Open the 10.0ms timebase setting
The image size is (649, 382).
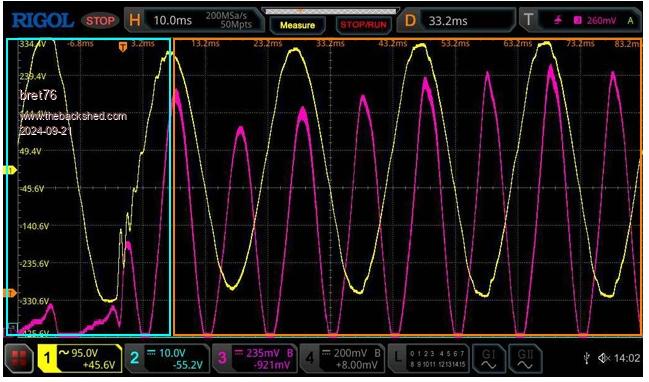point(172,20)
